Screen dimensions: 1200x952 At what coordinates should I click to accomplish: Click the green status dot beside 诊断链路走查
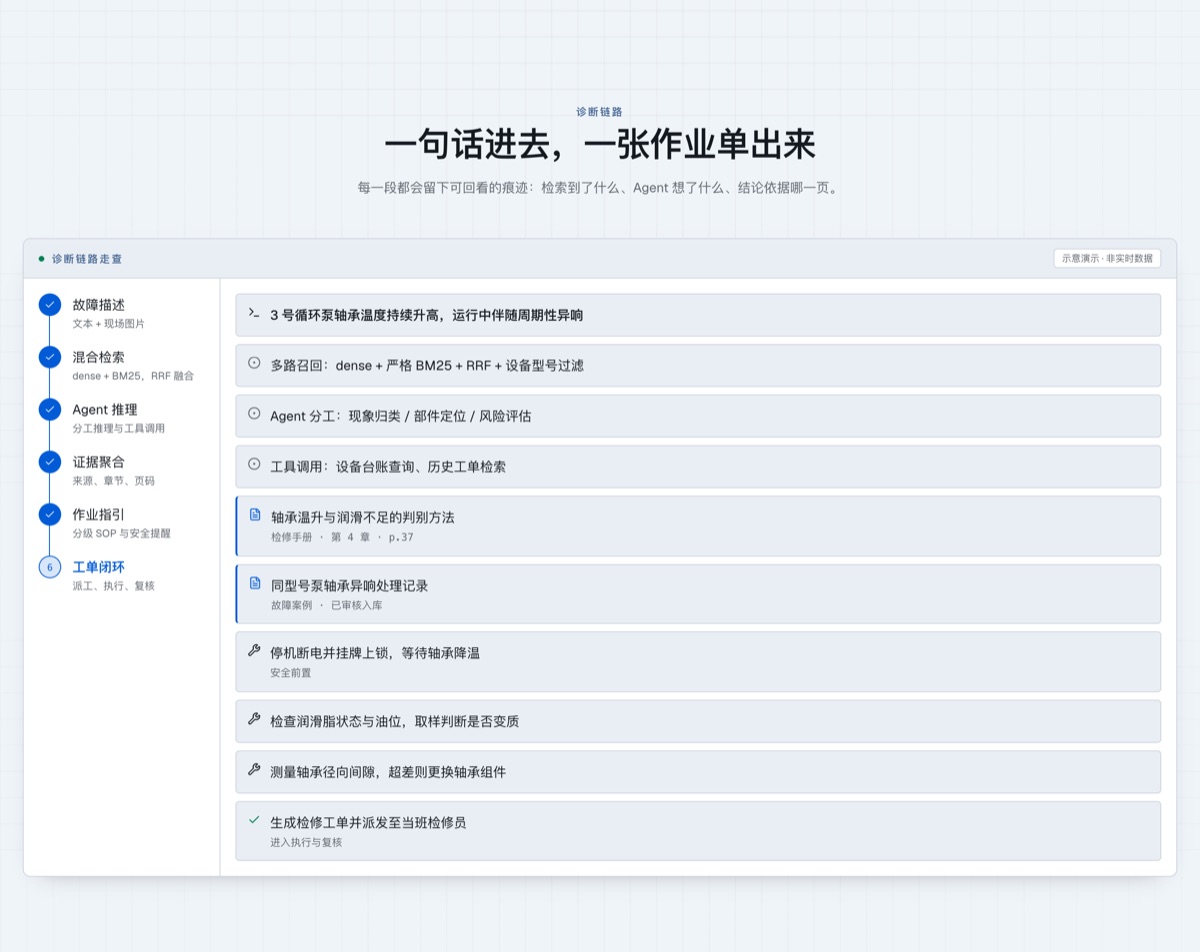[41, 258]
